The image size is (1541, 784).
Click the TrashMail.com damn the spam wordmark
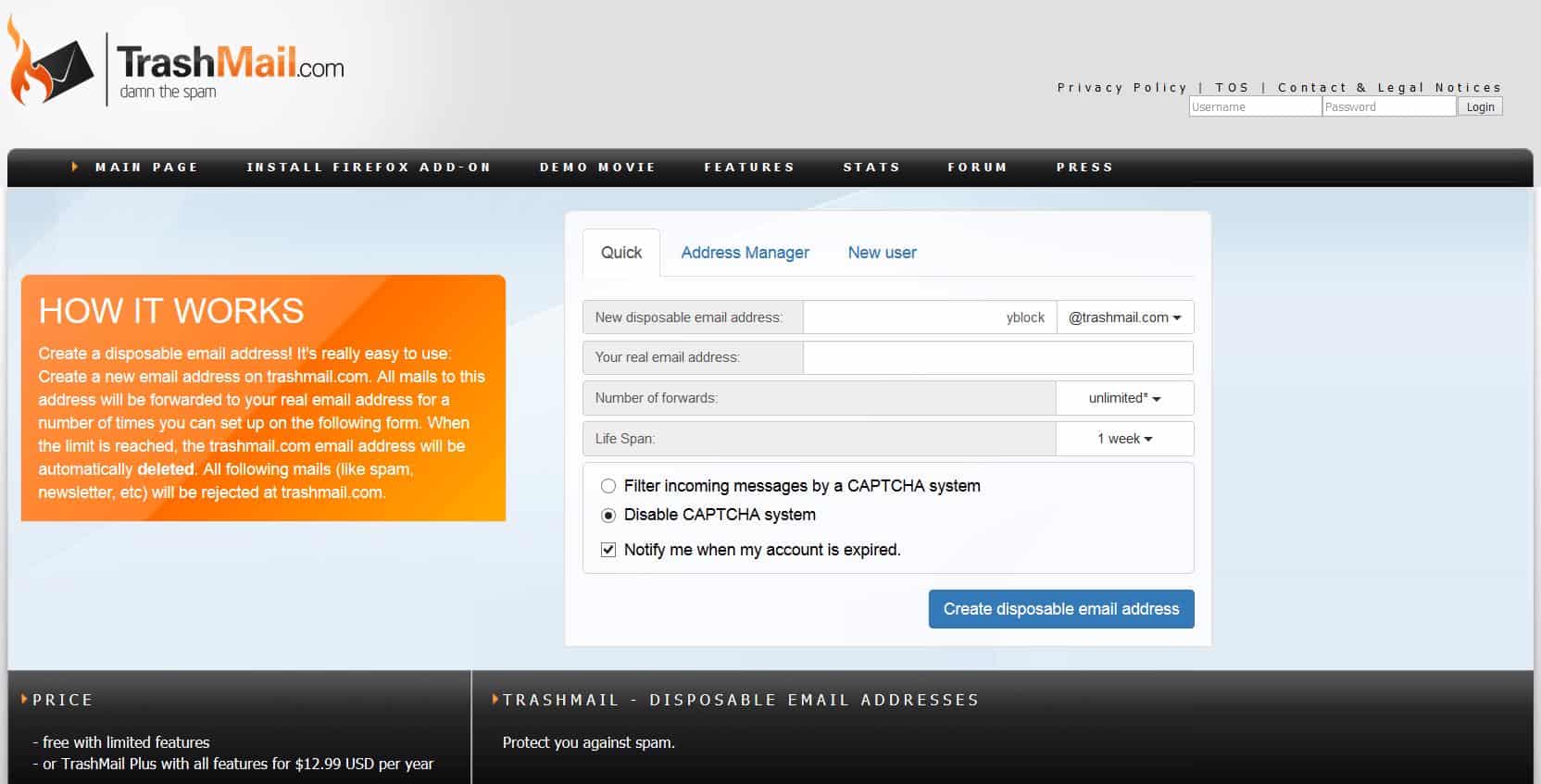[x=232, y=70]
